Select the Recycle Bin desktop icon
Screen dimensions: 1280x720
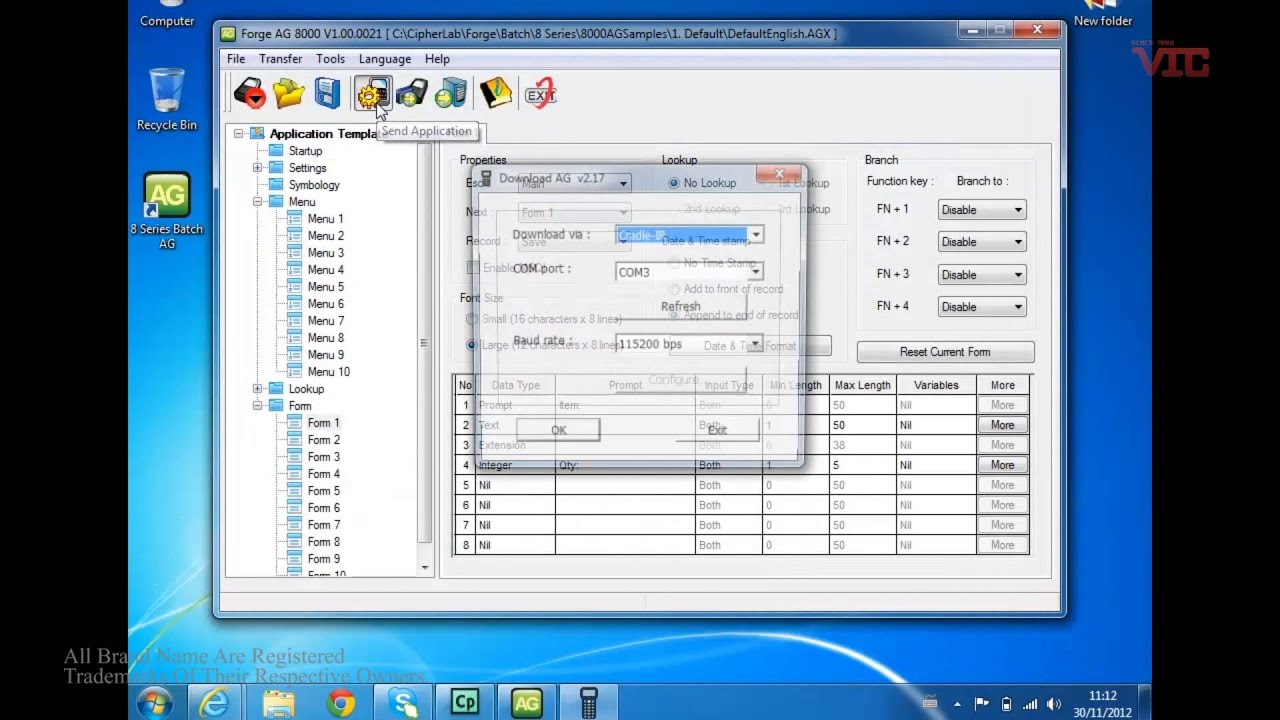click(167, 99)
